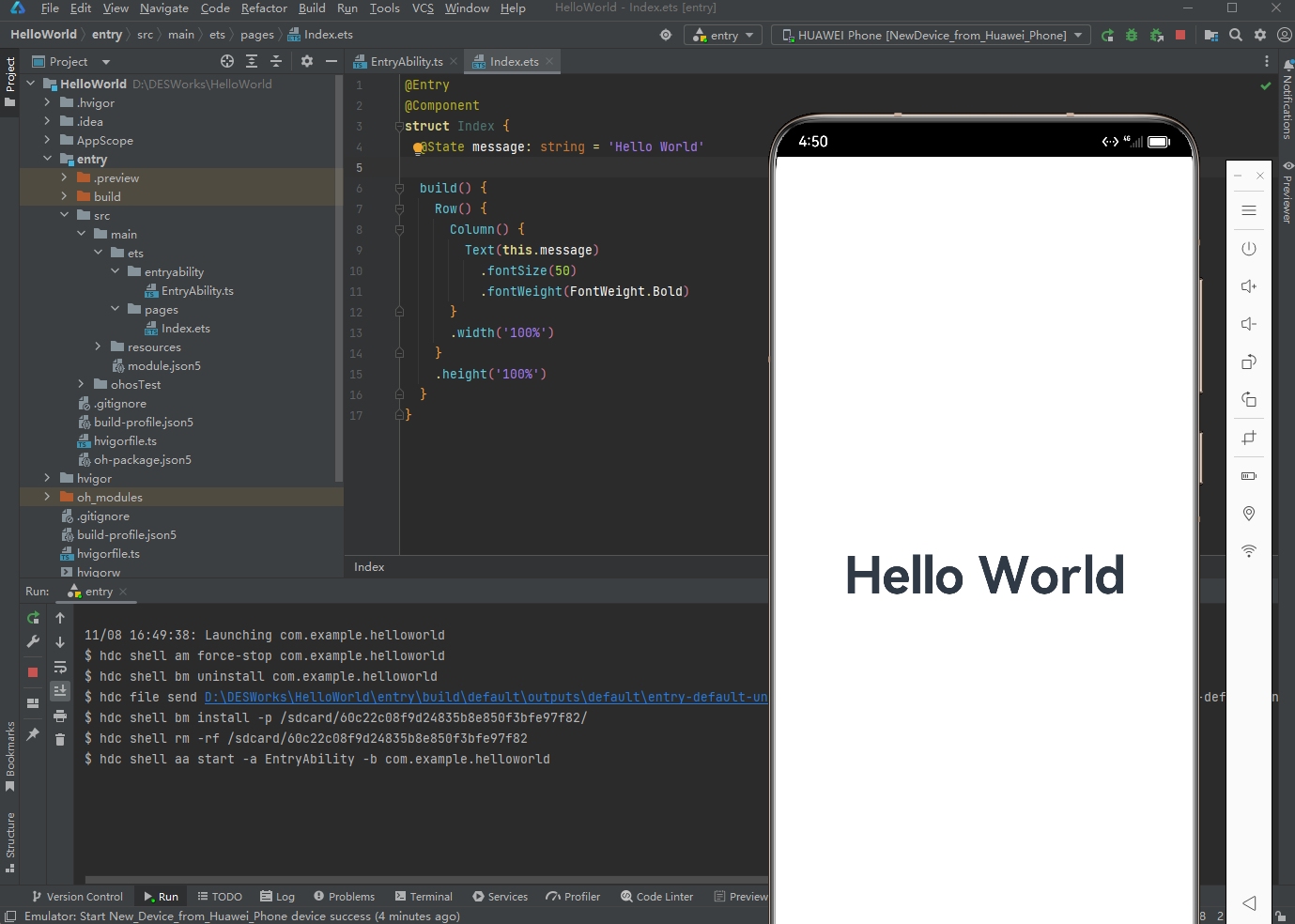The height and width of the screenshot is (924, 1295).
Task: Open the entry run configuration dropdown
Action: coord(723,35)
